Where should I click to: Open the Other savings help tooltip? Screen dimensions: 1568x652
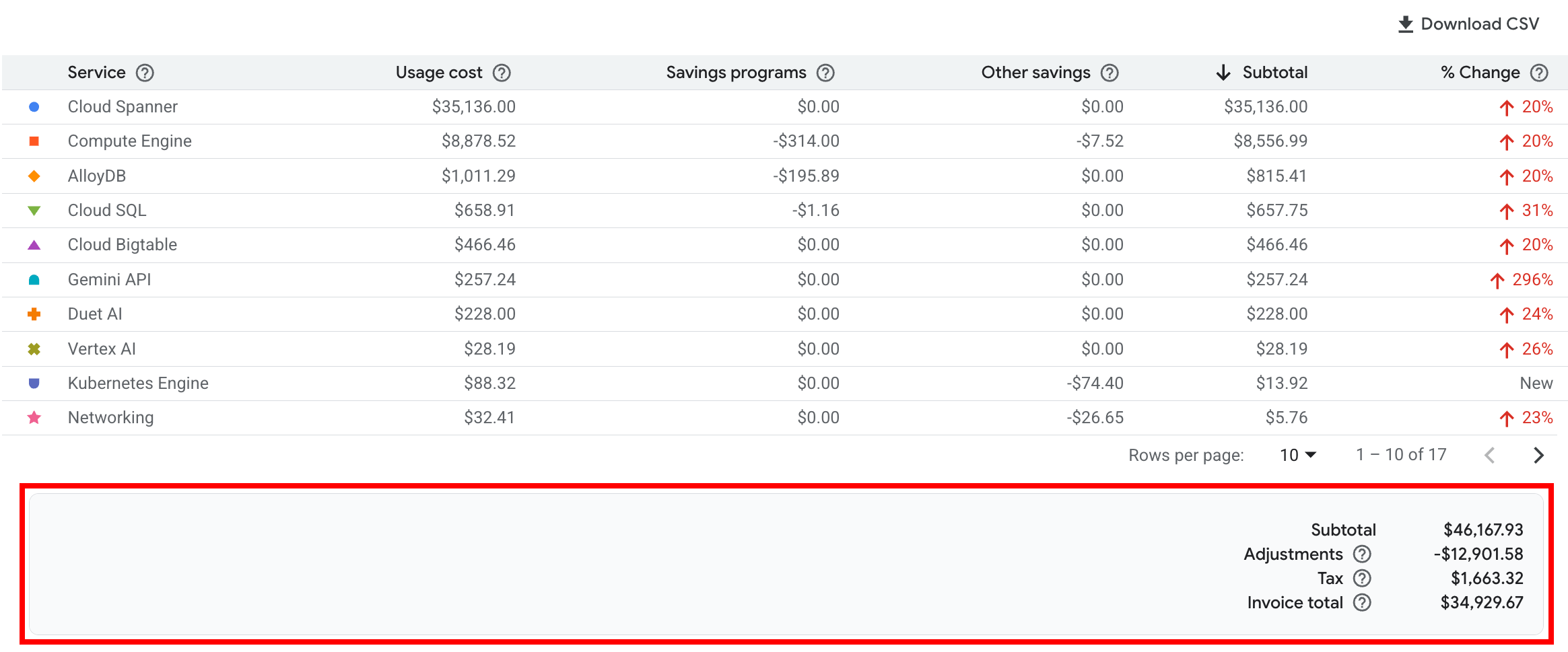1110,72
